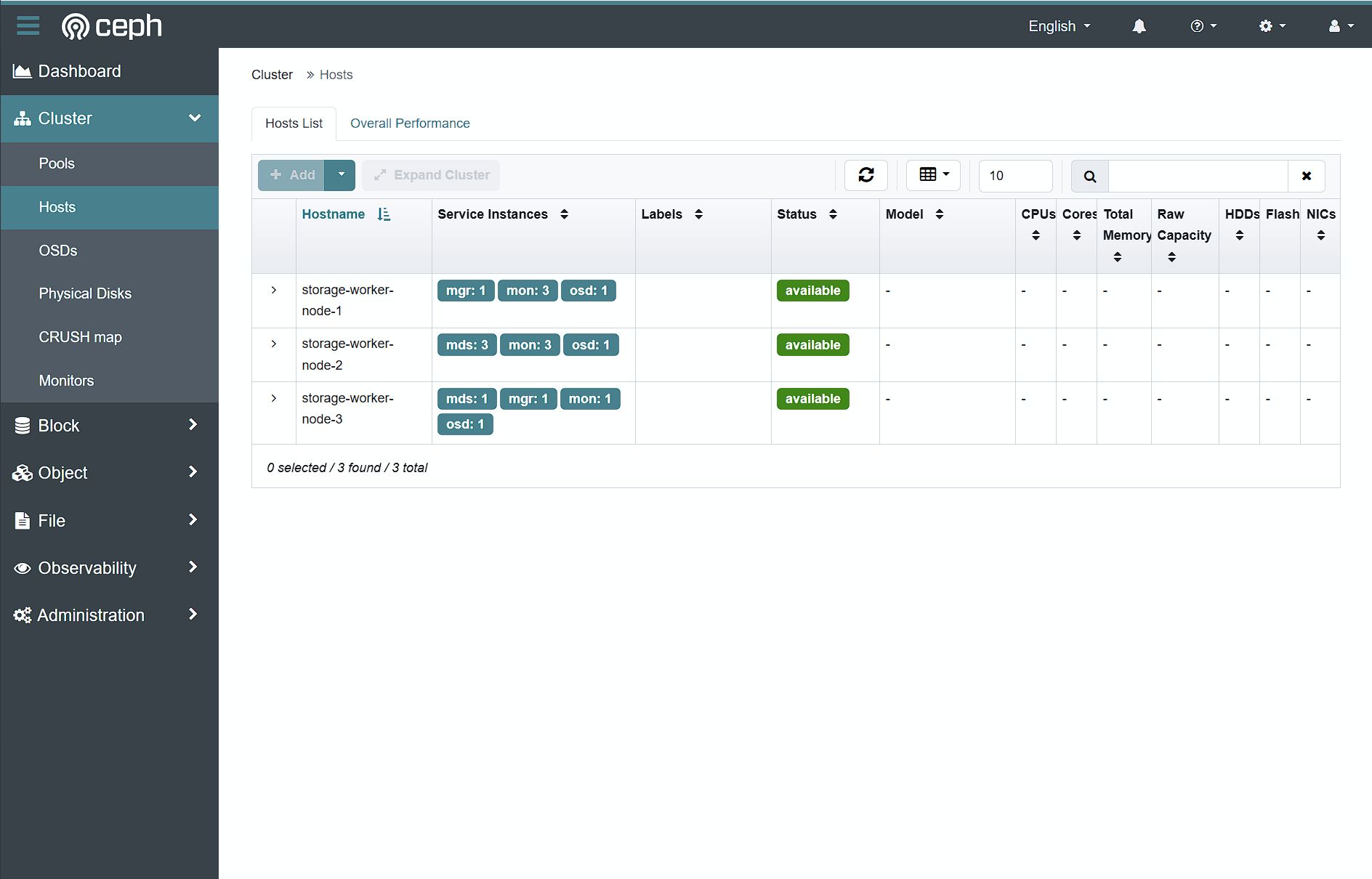The width and height of the screenshot is (1372, 879).
Task: Open the settings gear menu
Action: [x=1272, y=26]
